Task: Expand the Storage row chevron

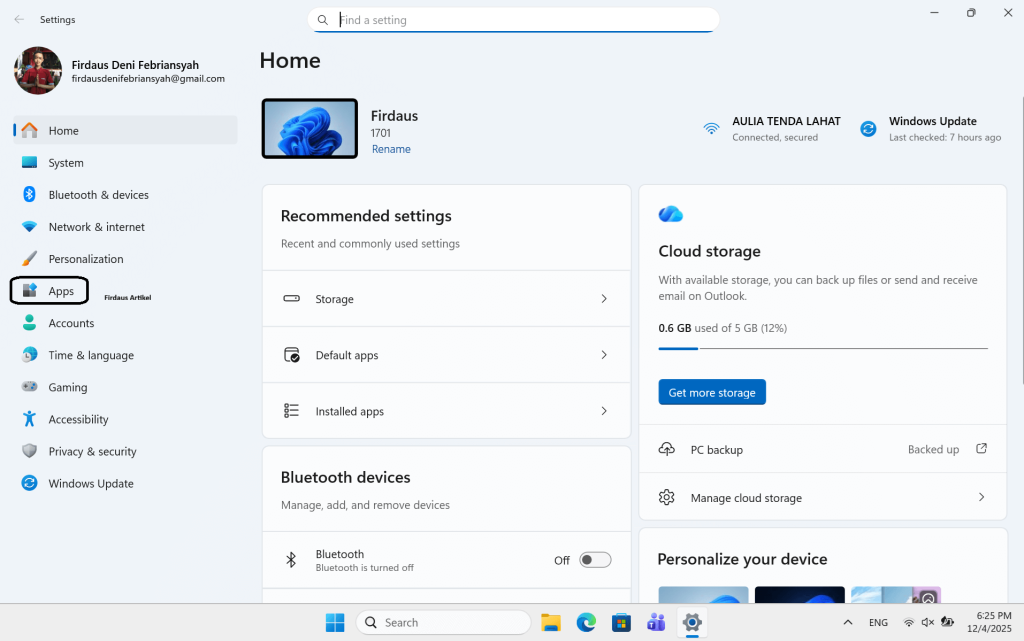Action: click(604, 298)
